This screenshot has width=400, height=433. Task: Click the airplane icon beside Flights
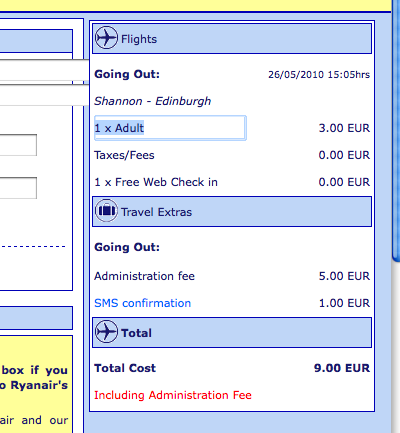tap(106, 38)
